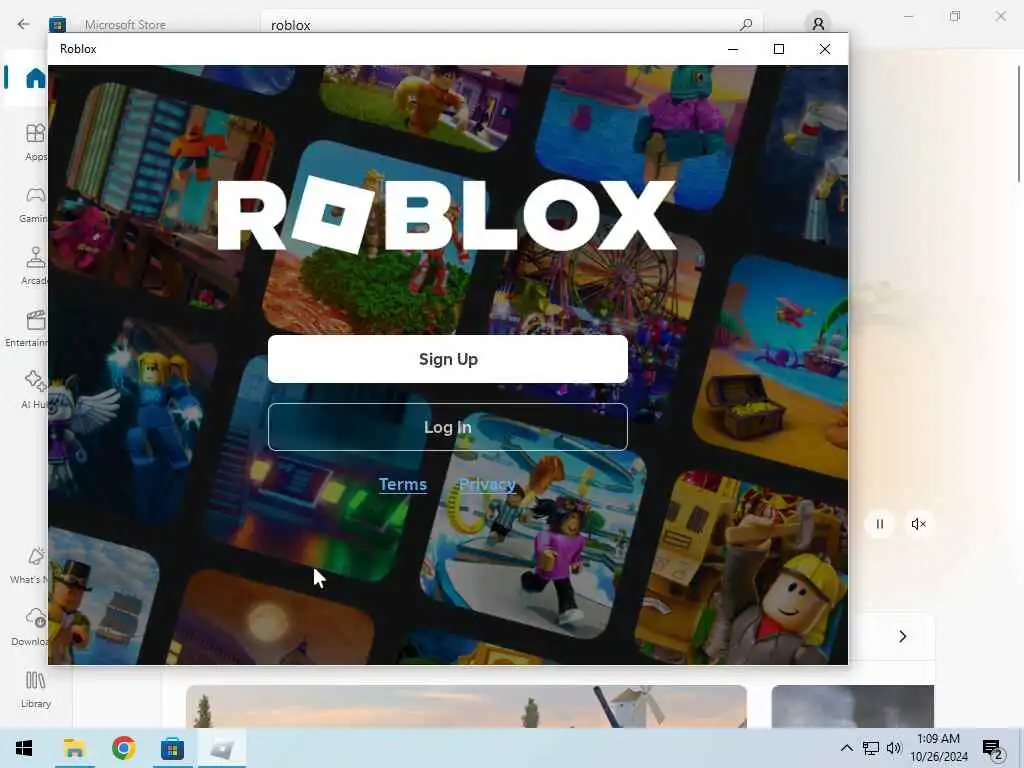
Task: Open the Privacy link
Action: tap(487, 485)
